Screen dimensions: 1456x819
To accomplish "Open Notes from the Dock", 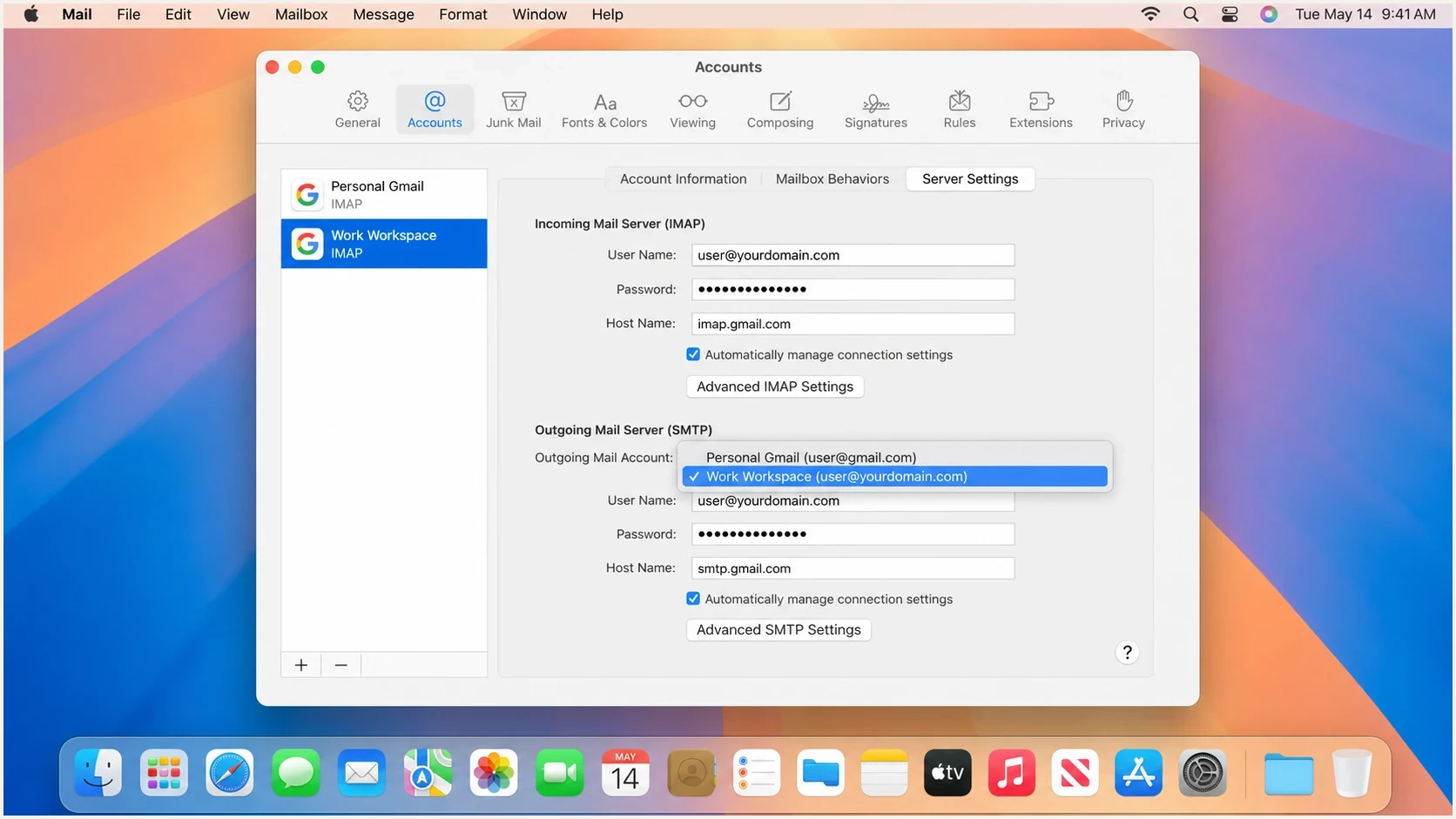I will [x=884, y=773].
